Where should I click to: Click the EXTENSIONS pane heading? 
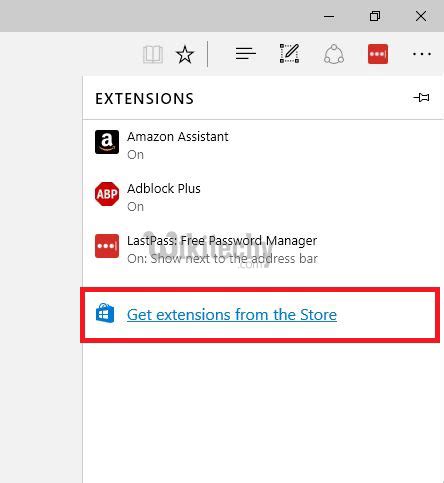tap(144, 99)
